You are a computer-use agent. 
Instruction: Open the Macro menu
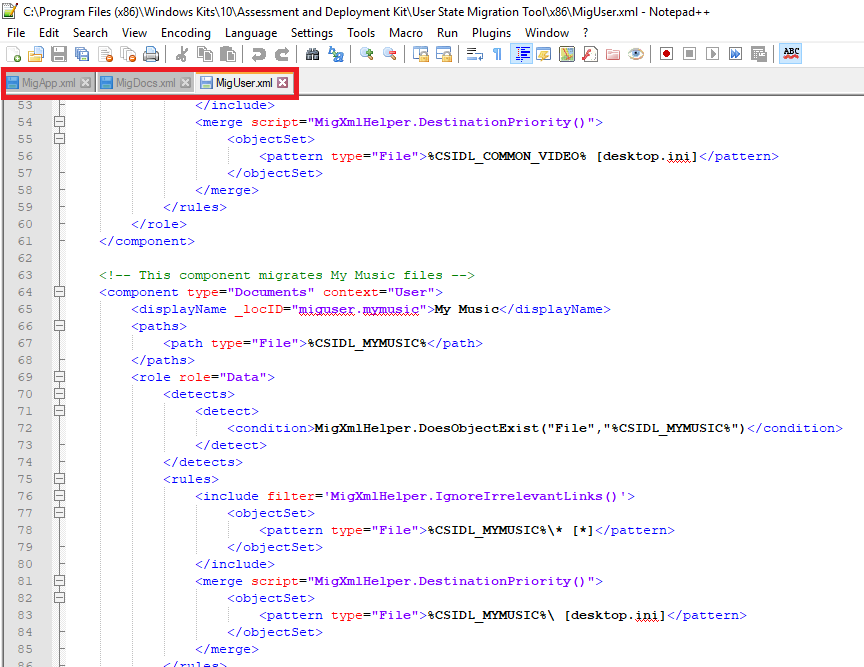pos(406,33)
